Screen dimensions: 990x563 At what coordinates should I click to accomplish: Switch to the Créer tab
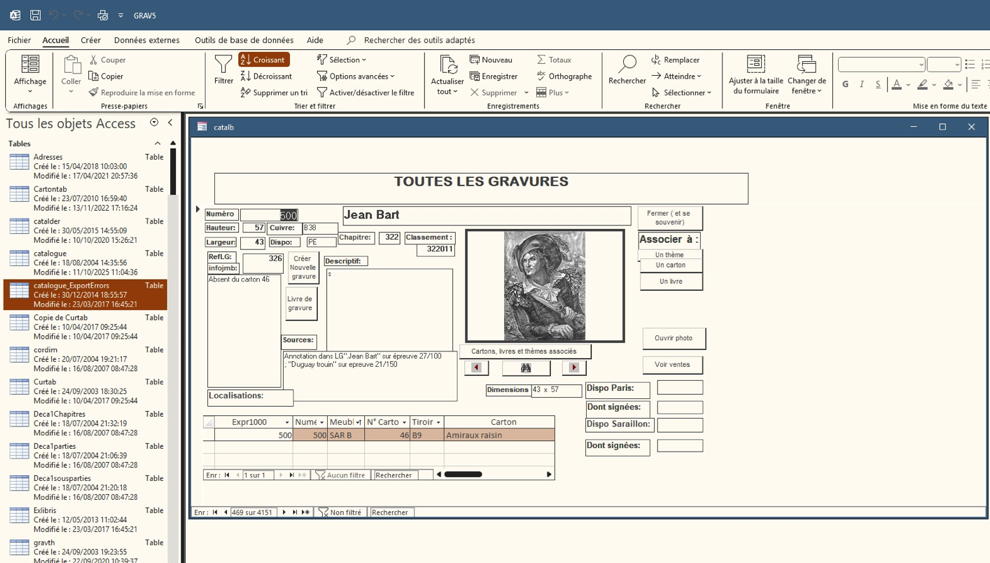(x=90, y=40)
